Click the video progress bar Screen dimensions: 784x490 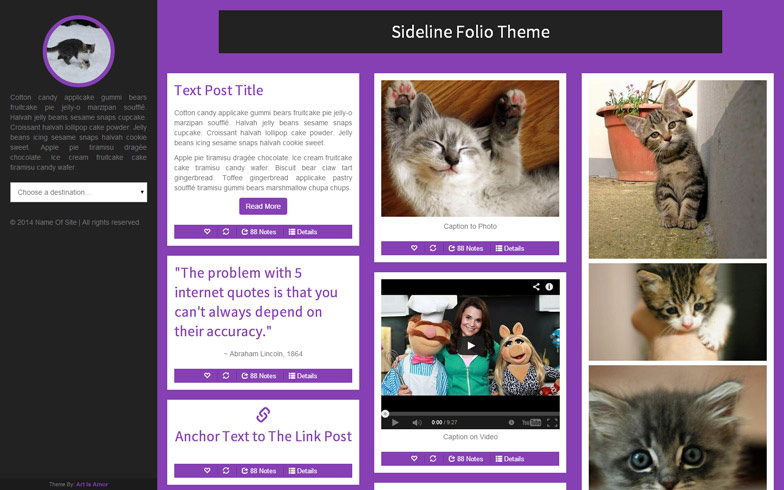coord(470,414)
